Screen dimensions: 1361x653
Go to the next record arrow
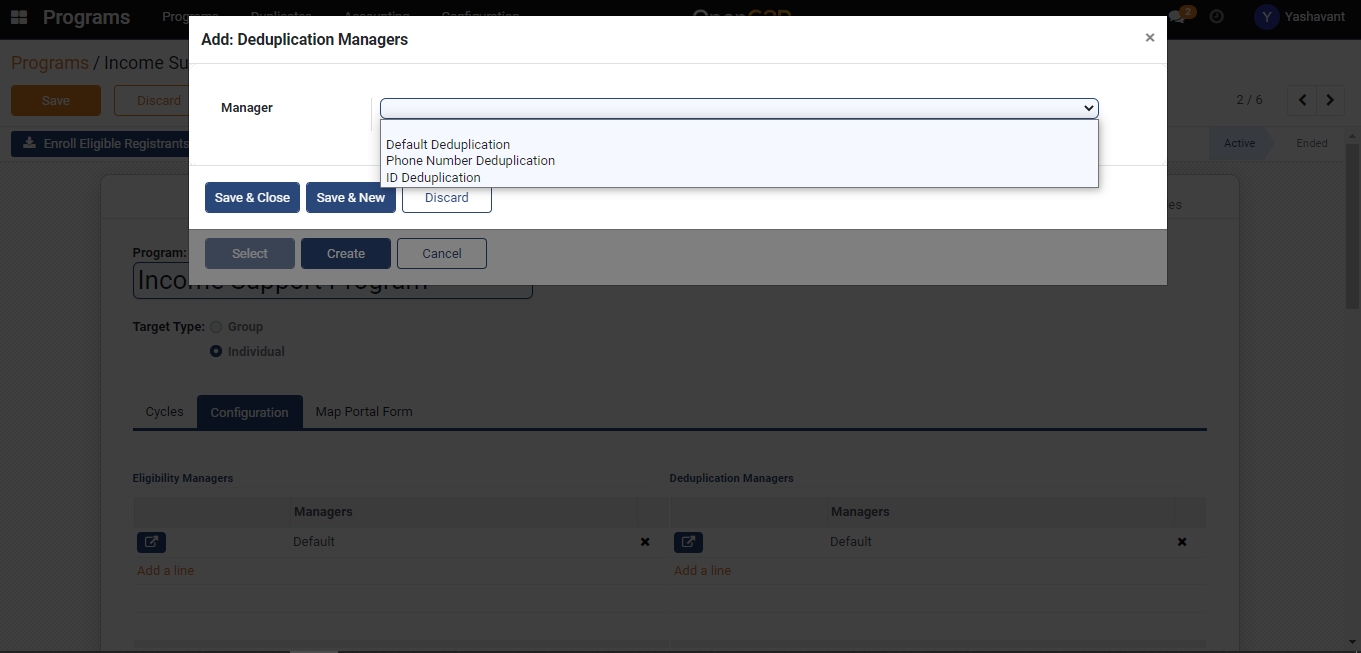pos(1330,100)
